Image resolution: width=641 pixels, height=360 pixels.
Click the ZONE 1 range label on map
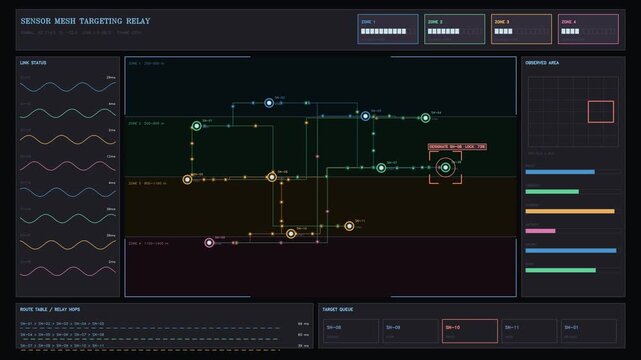tap(146, 64)
